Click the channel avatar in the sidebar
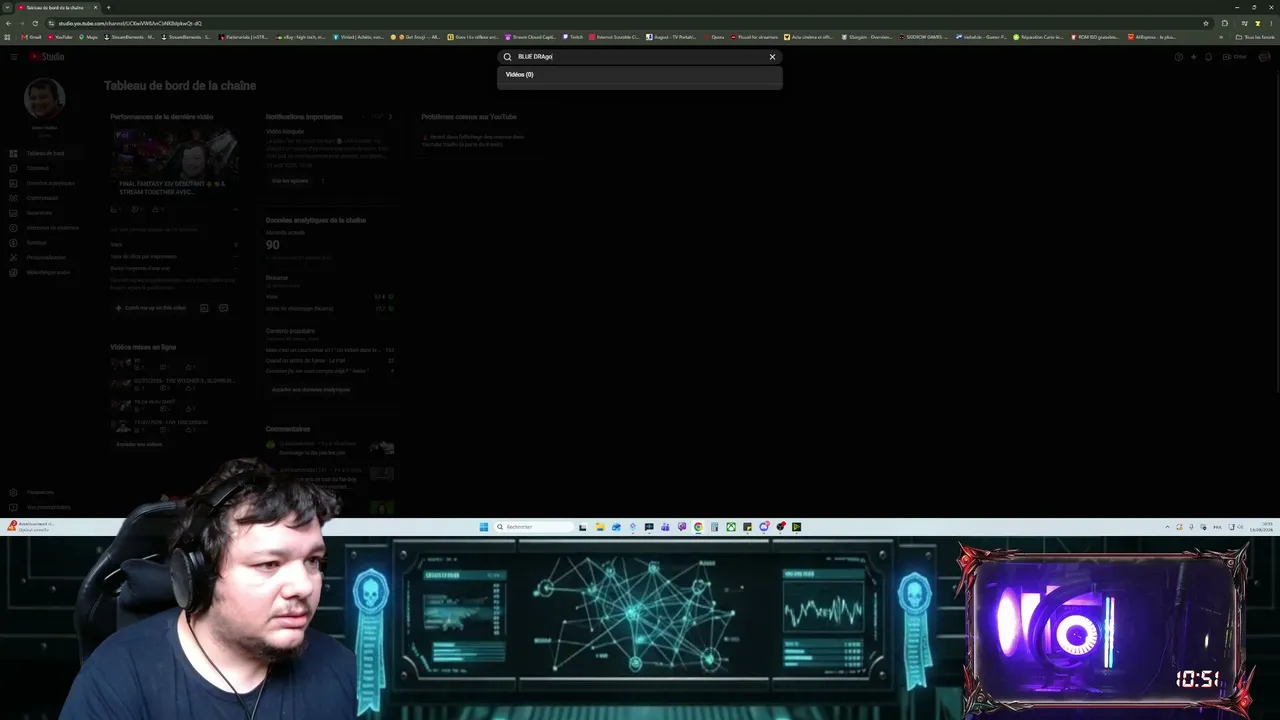Screen dimensions: 1280x720 pos(44,99)
